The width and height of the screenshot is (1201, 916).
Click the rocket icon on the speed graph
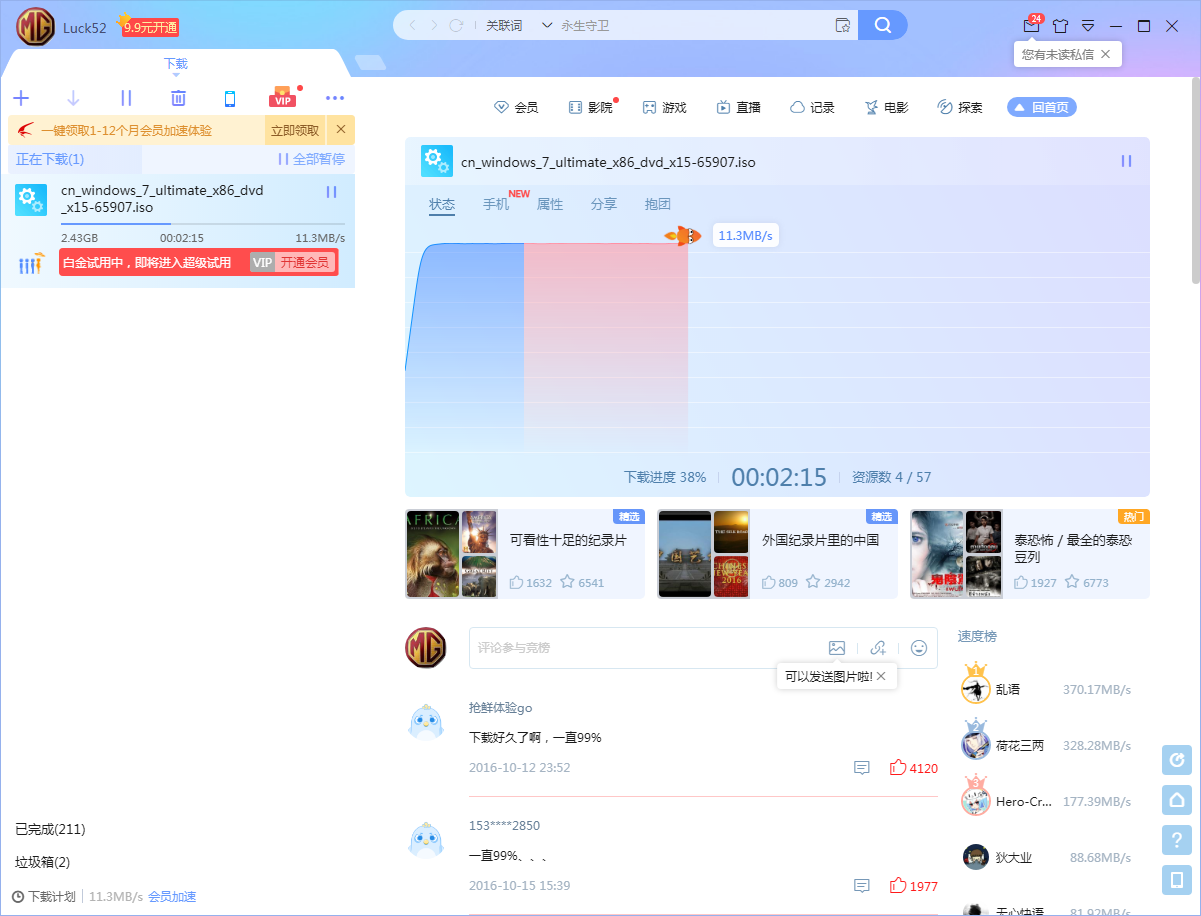[683, 236]
